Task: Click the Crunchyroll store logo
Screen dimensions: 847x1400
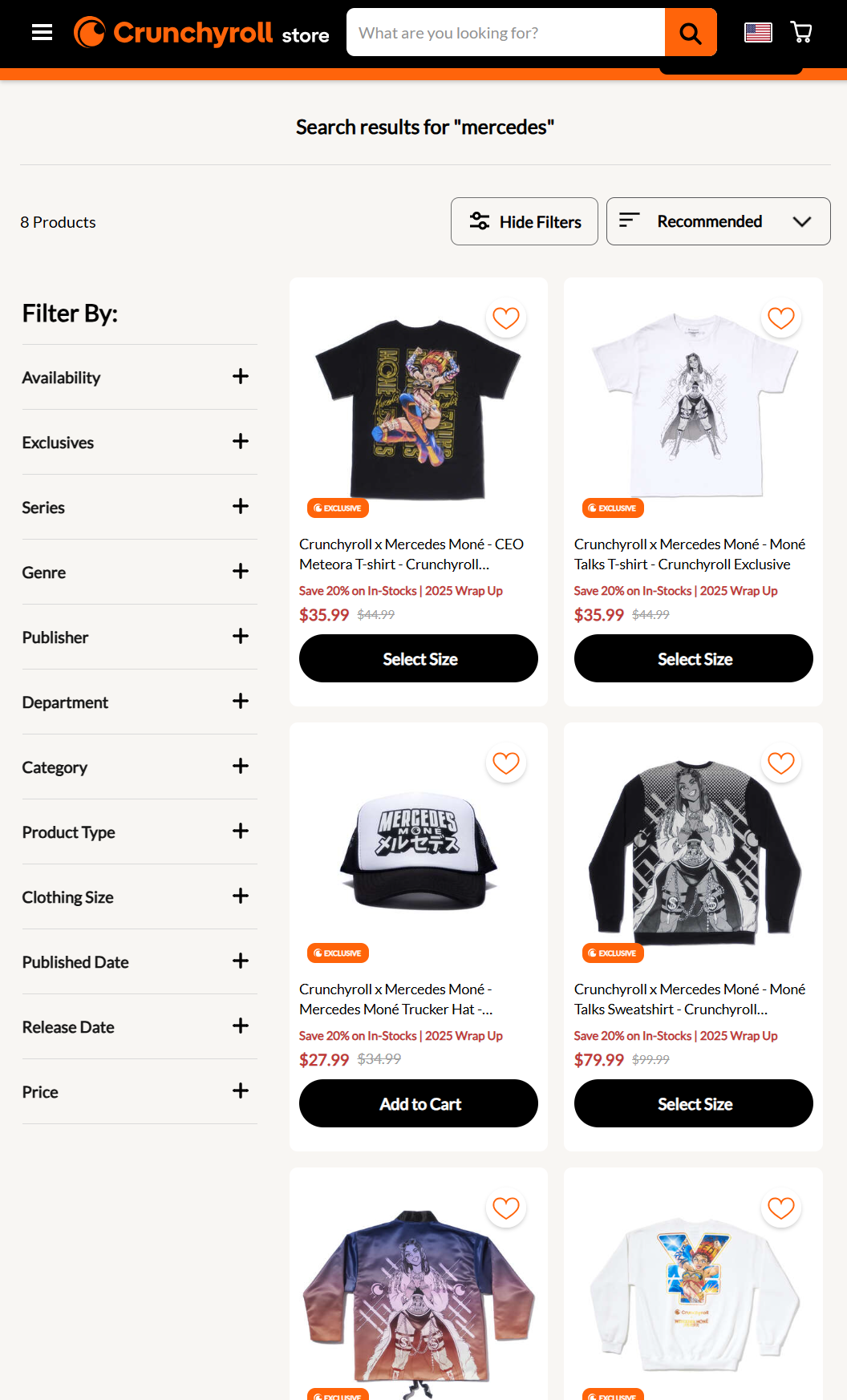Action: coord(201,32)
